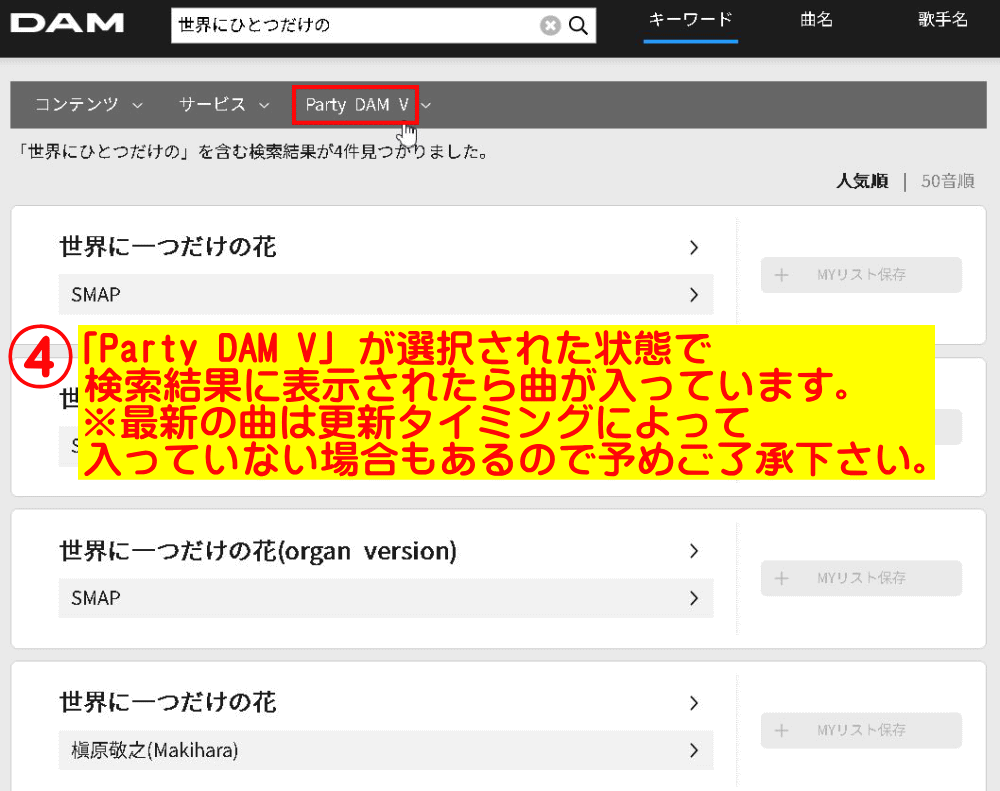The height and width of the screenshot is (791, 1000).
Task: Click chevron in first SMAP artist row
Action: [694, 295]
